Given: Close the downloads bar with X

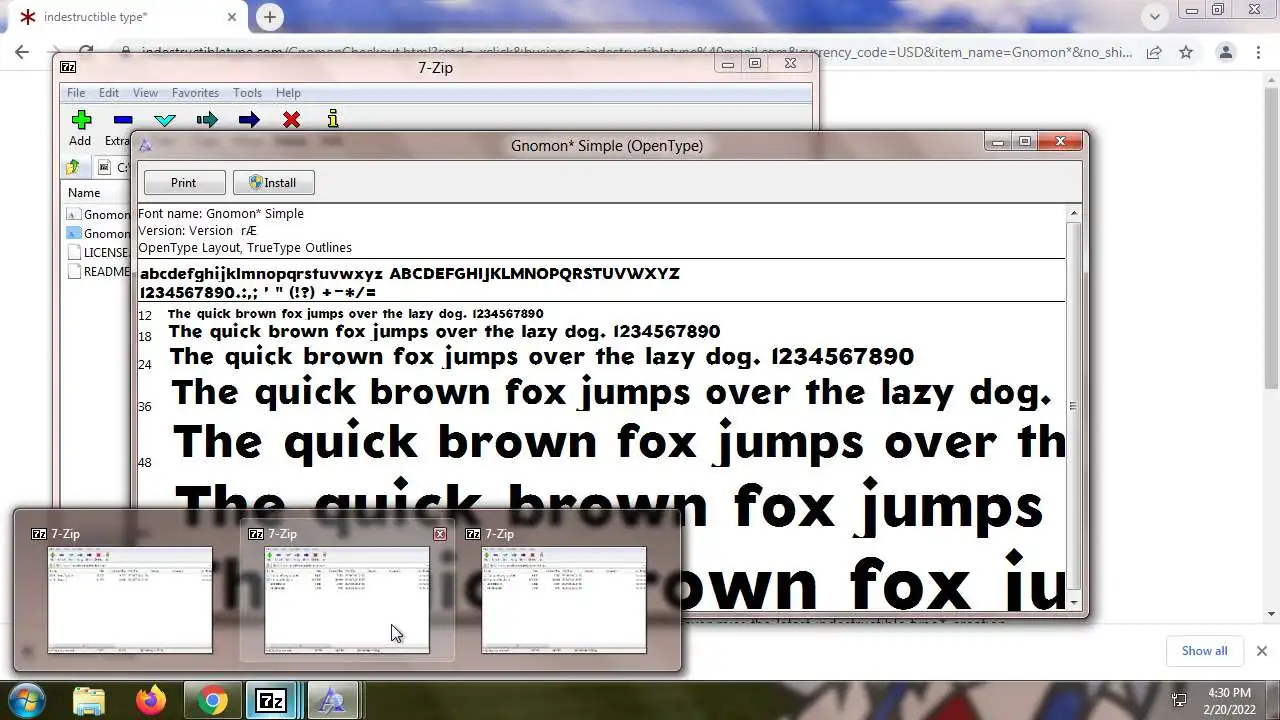Looking at the screenshot, I should pyautogui.click(x=1261, y=650).
